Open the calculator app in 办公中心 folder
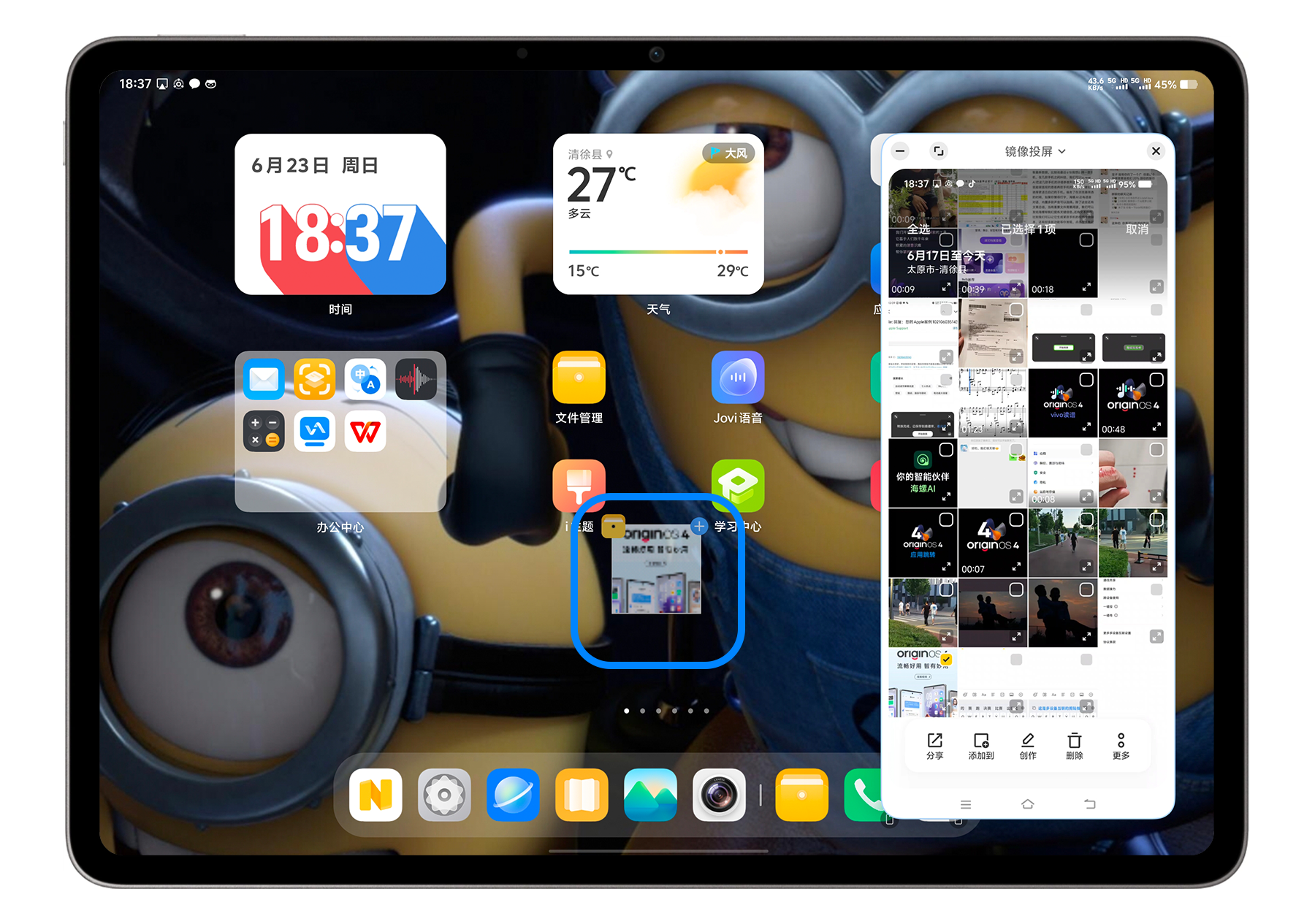Image resolution: width=1315 pixels, height=924 pixels. coord(264,431)
